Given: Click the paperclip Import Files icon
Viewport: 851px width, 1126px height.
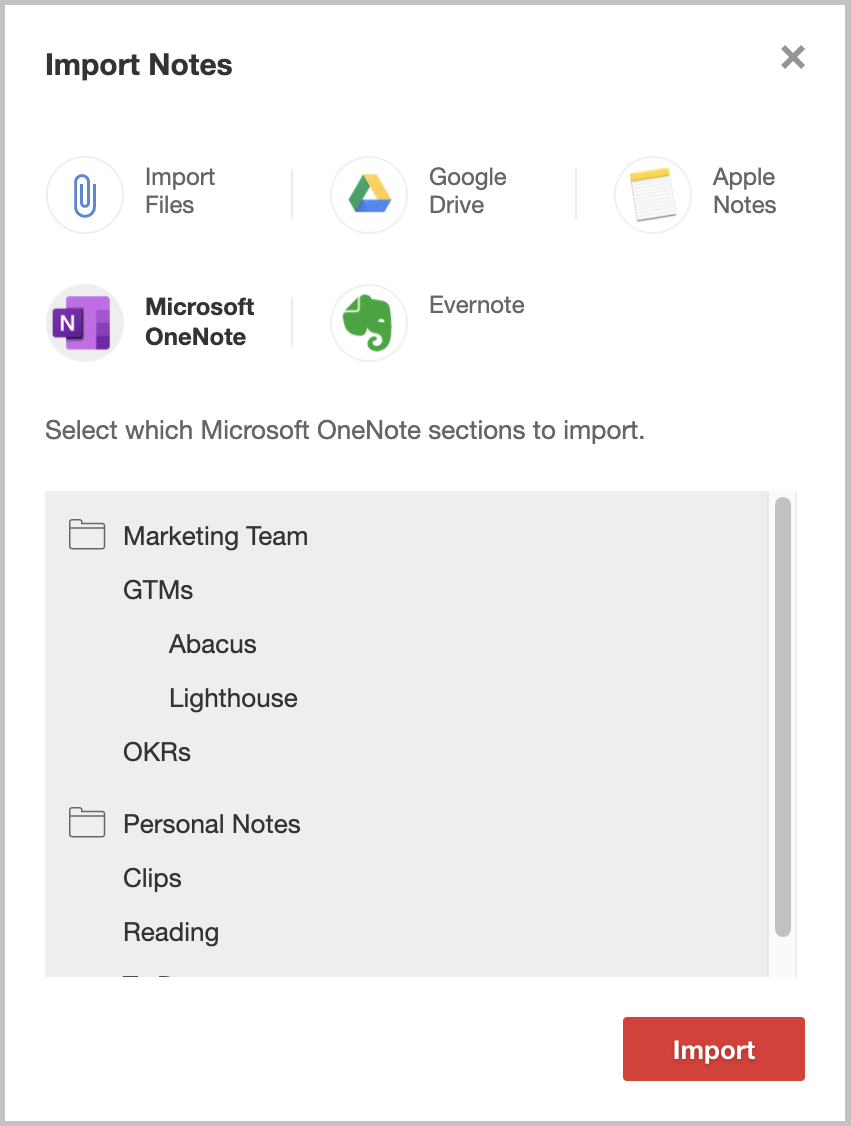Looking at the screenshot, I should click(85, 195).
